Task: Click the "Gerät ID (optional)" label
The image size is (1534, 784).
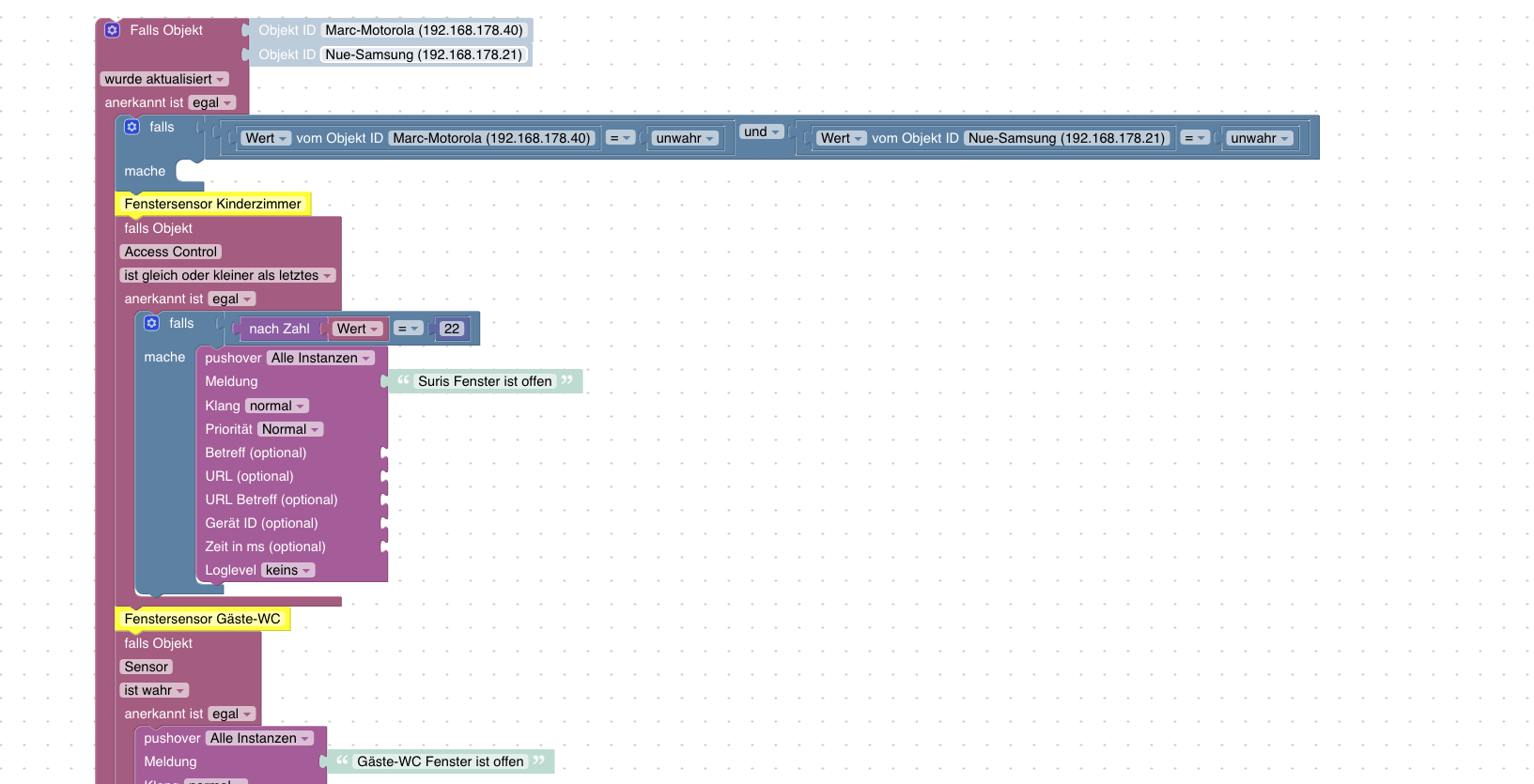Action: point(261,523)
